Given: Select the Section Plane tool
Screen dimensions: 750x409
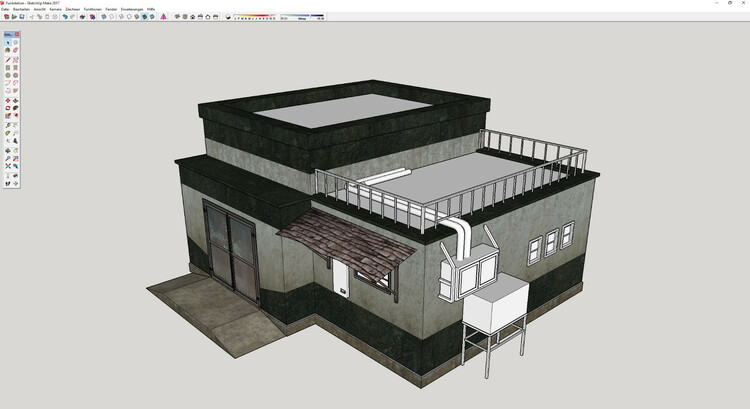Looking at the screenshot, I should tap(16, 183).
